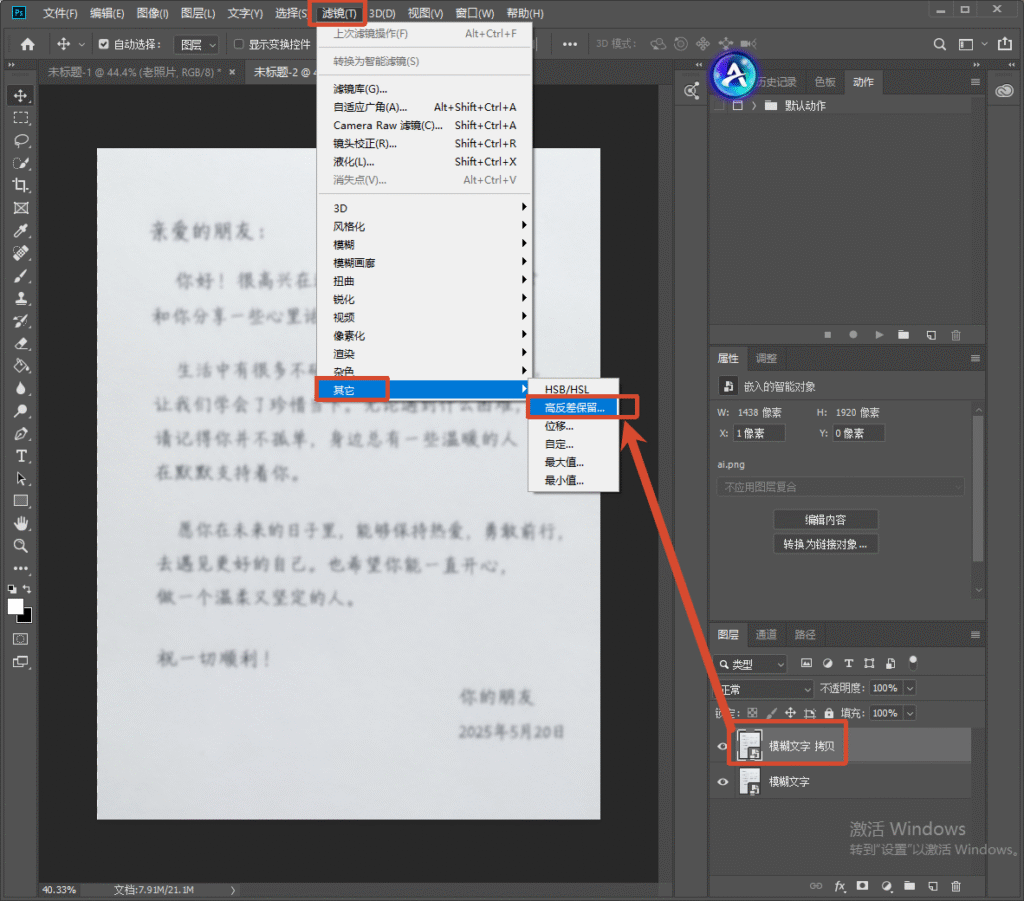The width and height of the screenshot is (1024, 901).
Task: Open the fill 100% dropdown arrow
Action: 910,713
